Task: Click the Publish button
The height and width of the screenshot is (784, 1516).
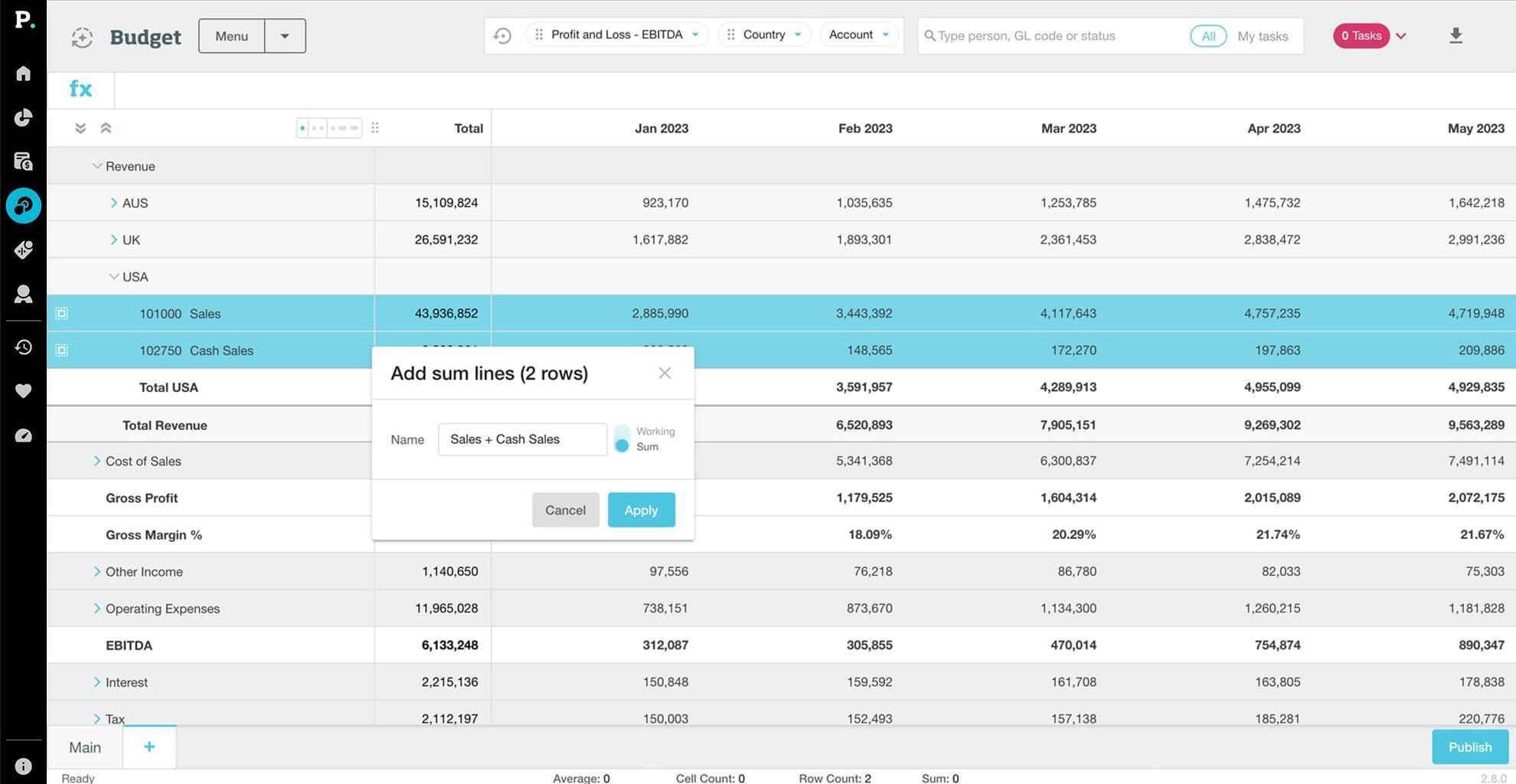Action: 1469,747
